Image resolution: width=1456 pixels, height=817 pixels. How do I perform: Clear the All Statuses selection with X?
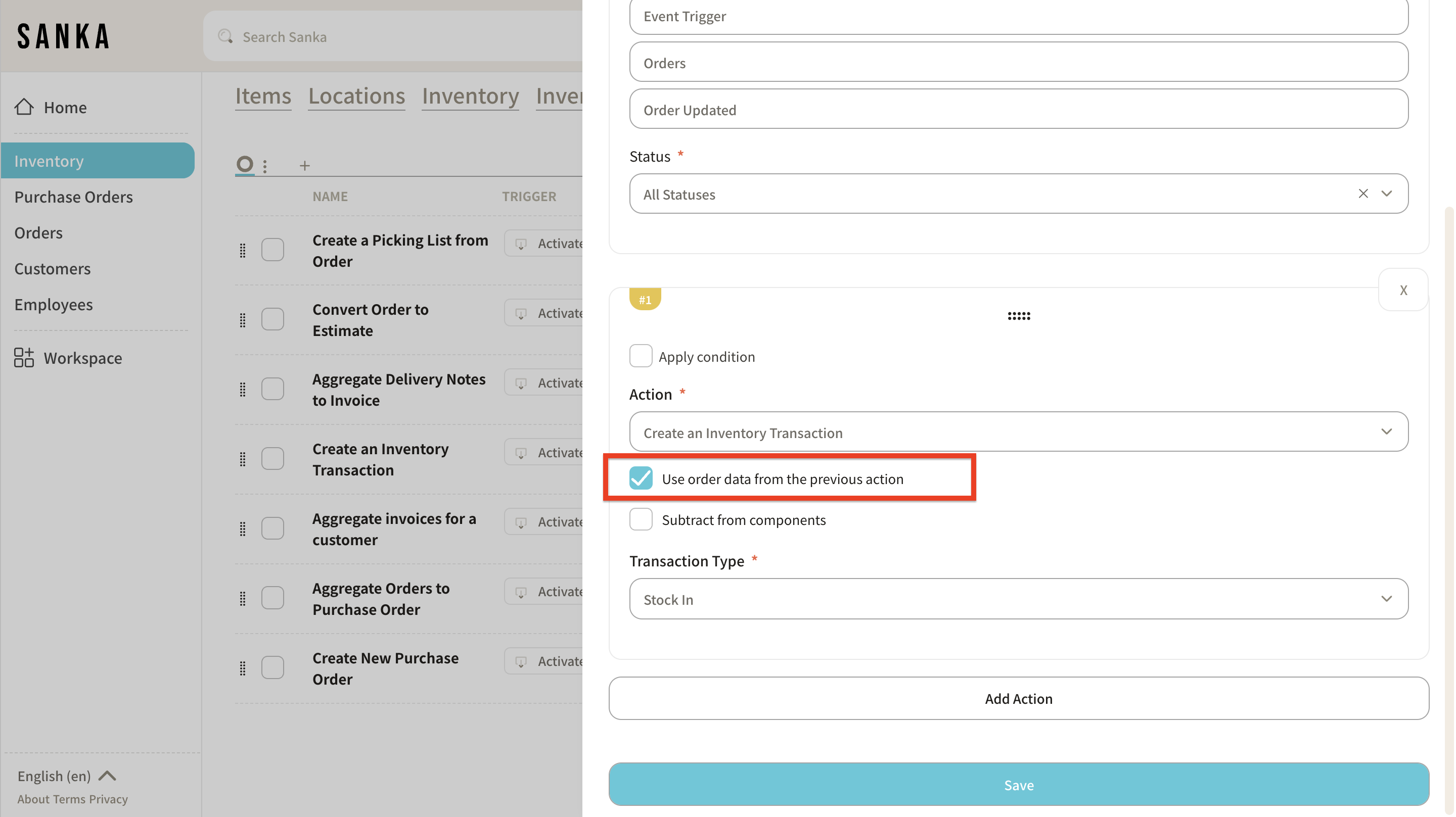pos(1363,194)
